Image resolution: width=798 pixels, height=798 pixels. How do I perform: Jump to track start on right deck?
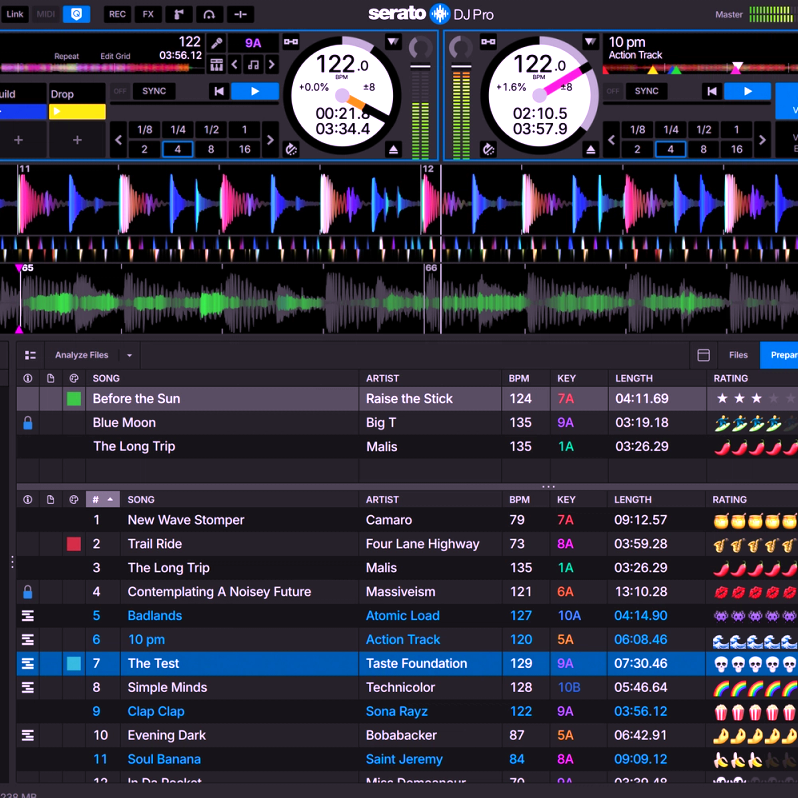[x=712, y=91]
